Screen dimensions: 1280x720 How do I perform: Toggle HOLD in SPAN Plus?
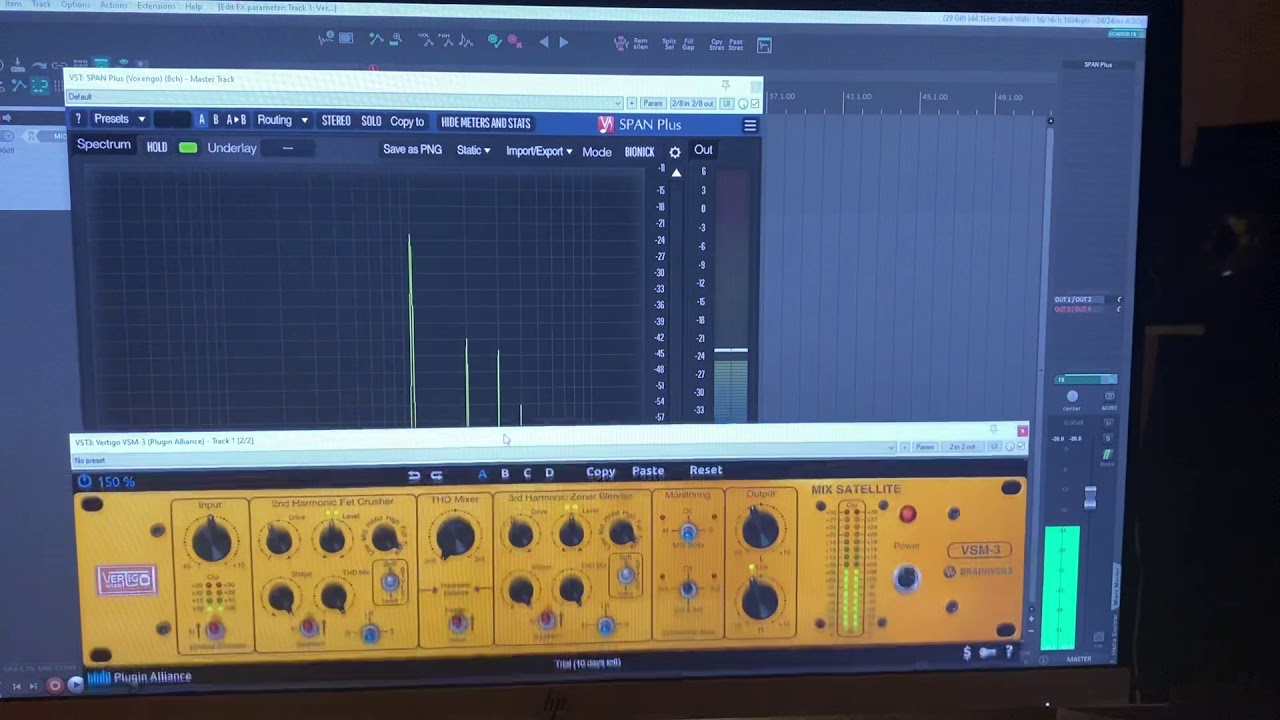point(157,148)
